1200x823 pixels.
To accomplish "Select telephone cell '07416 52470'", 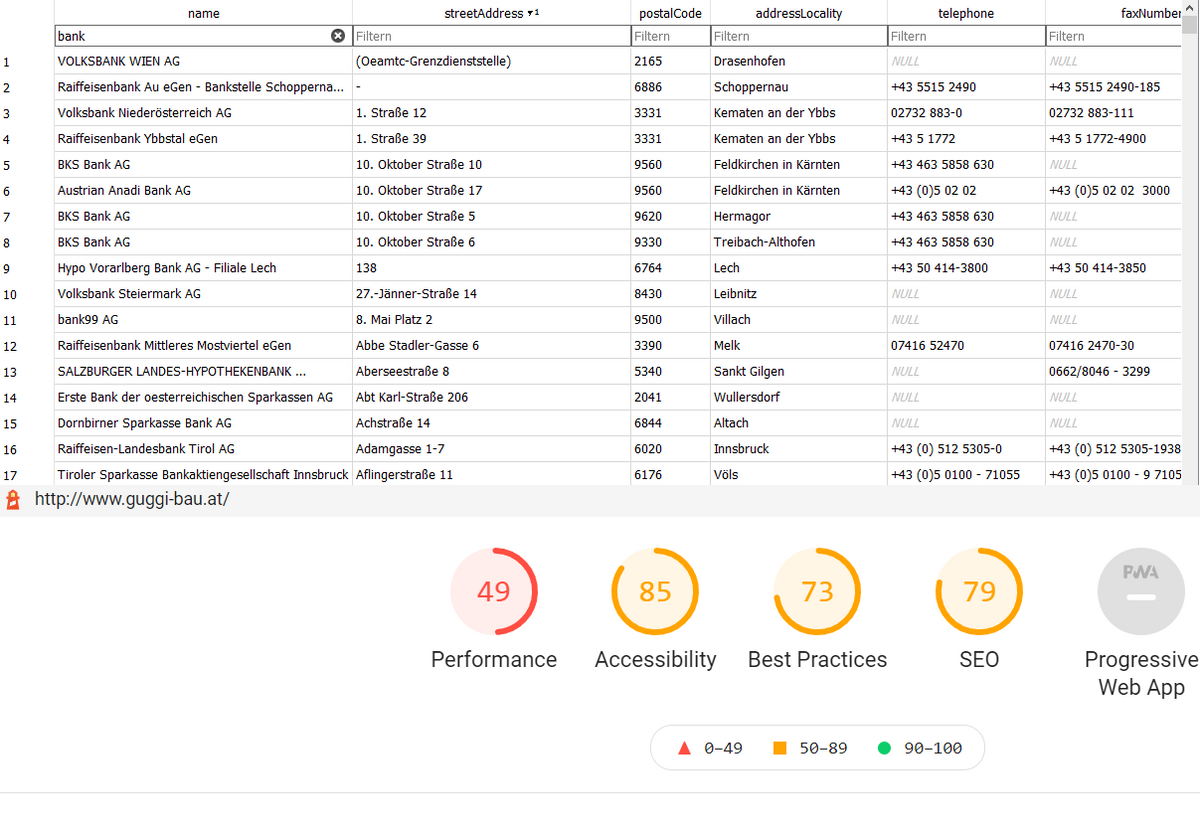I will (x=966, y=346).
